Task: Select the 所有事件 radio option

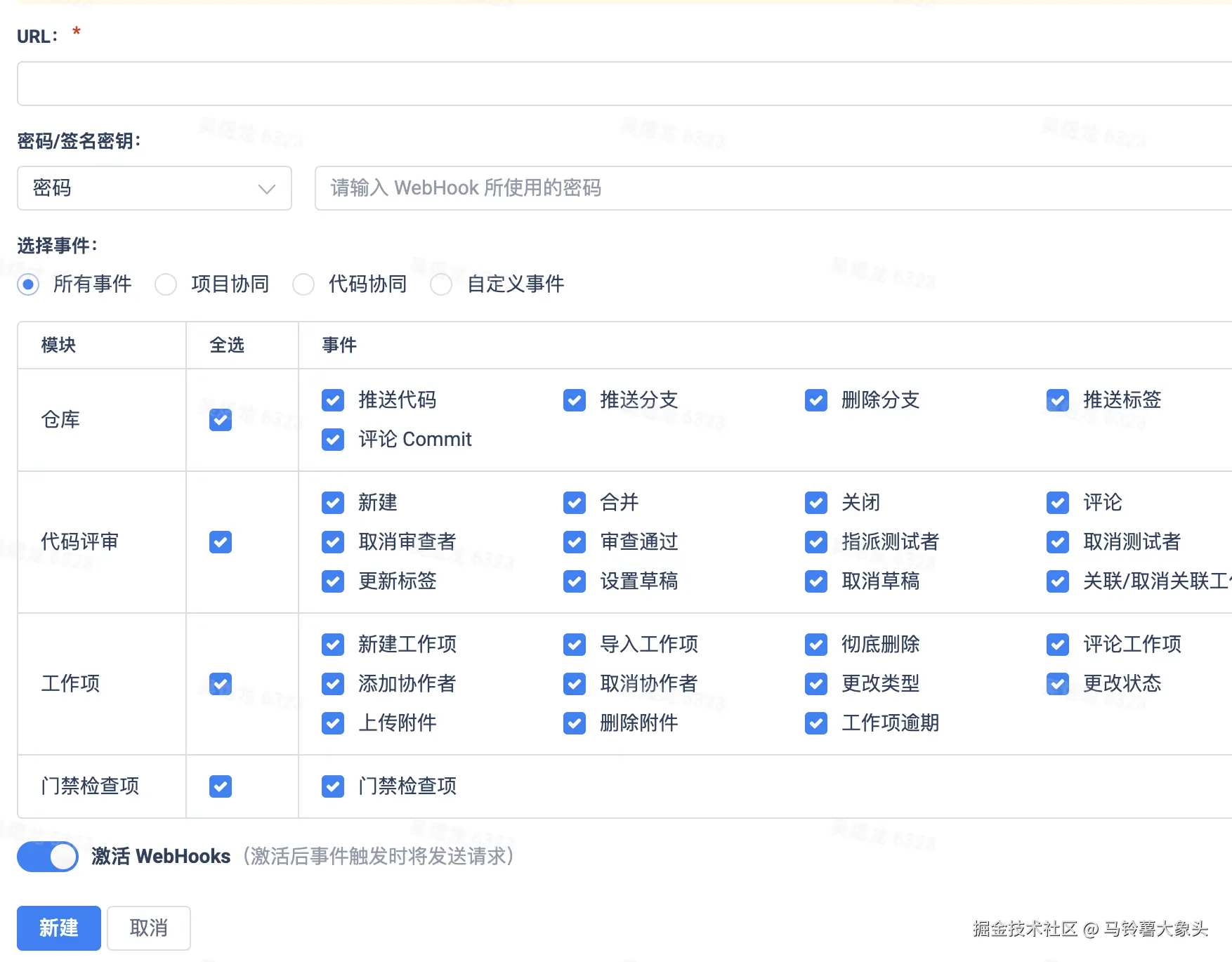Action: click(28, 284)
